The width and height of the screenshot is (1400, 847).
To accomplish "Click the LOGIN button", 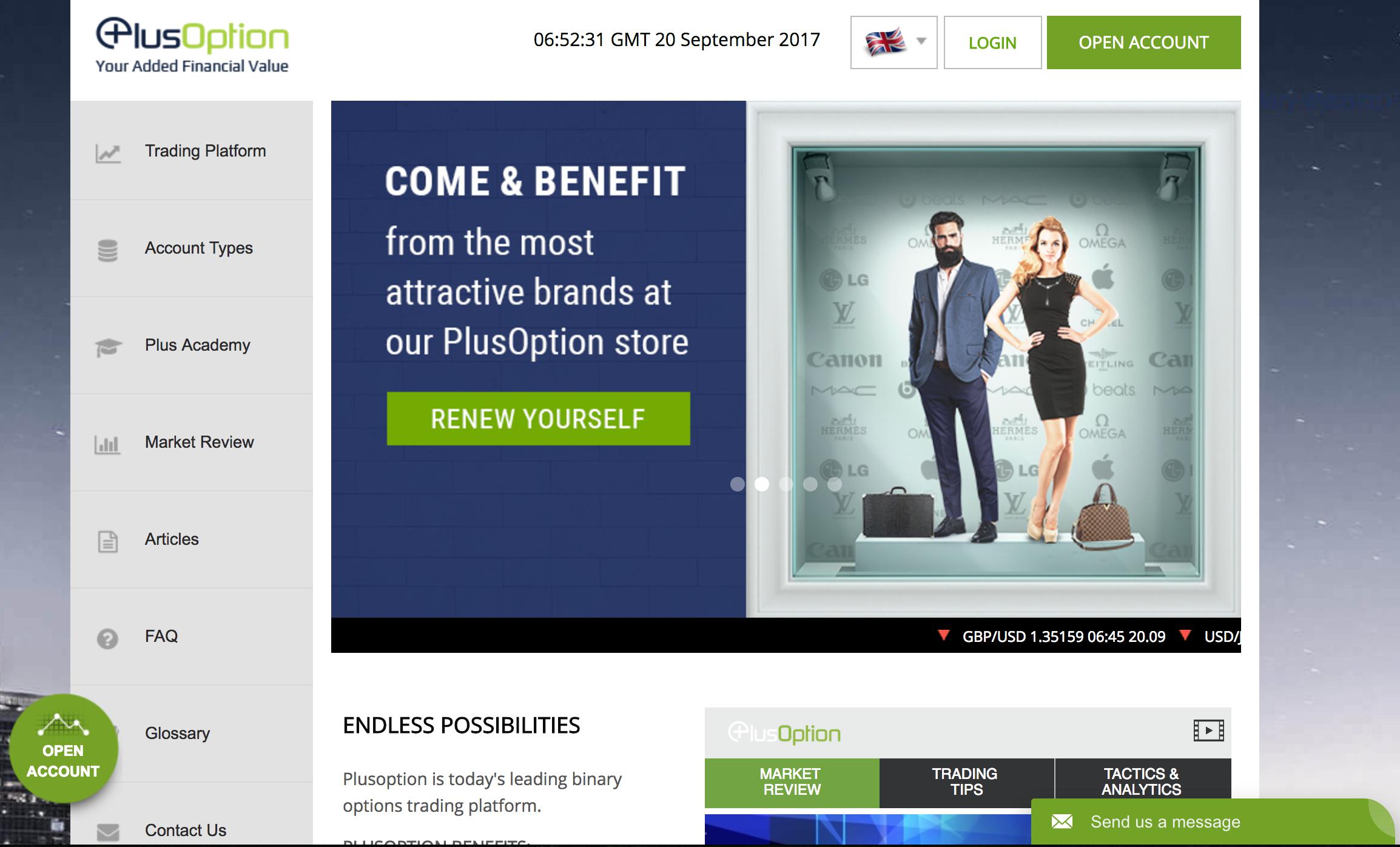I will point(993,42).
